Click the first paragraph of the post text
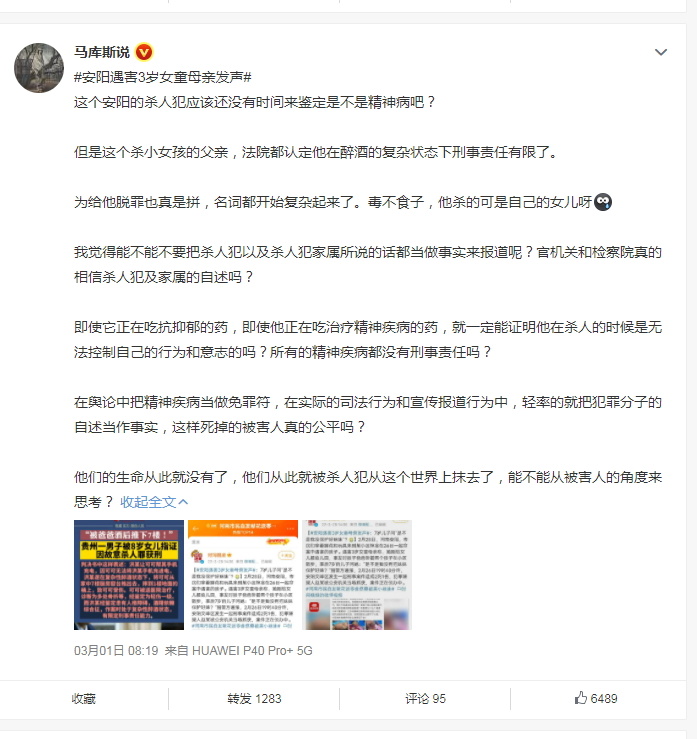Screen dimensions: 697x739 [x=254, y=102]
